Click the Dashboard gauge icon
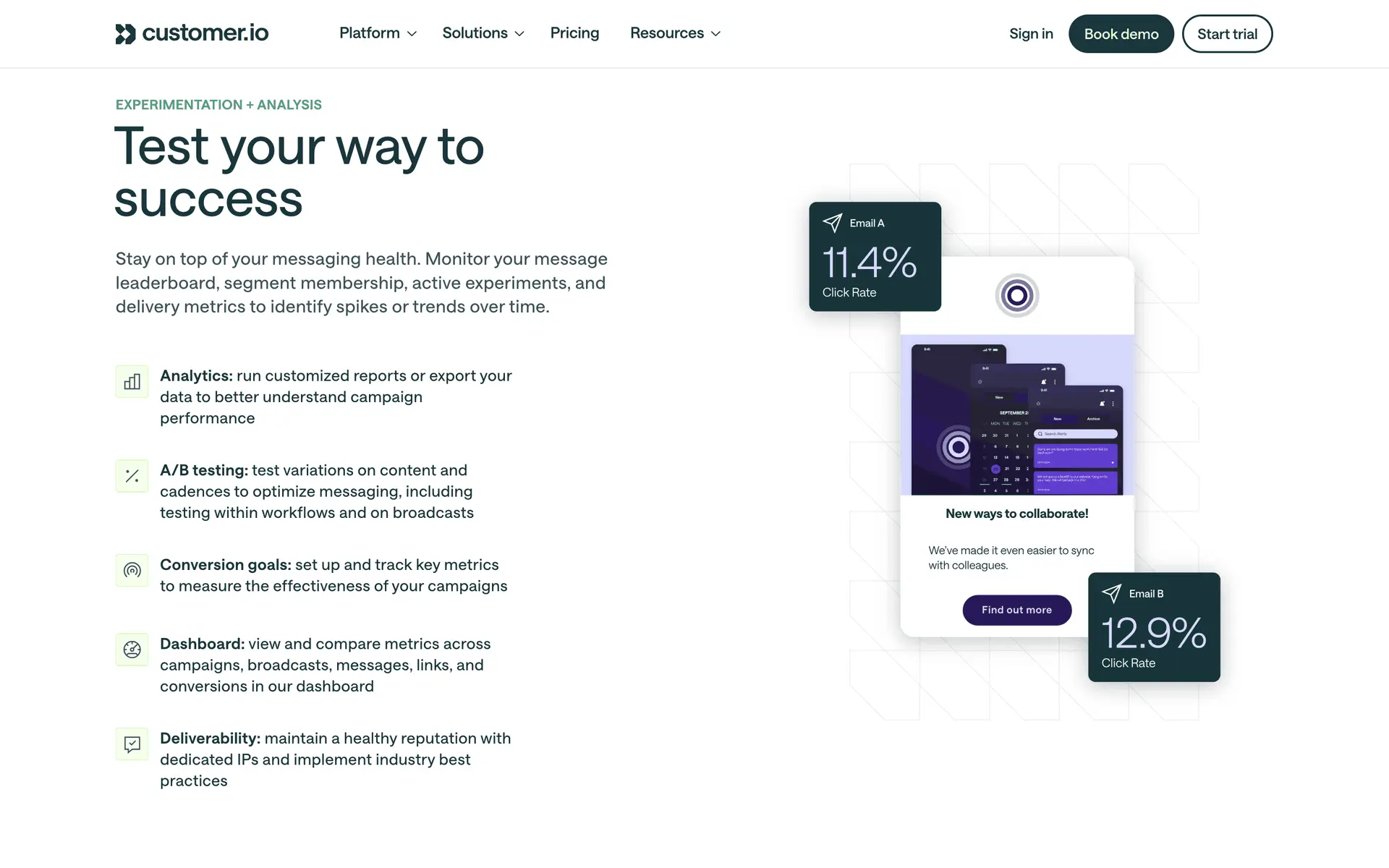The height and width of the screenshot is (868, 1389). 132,650
